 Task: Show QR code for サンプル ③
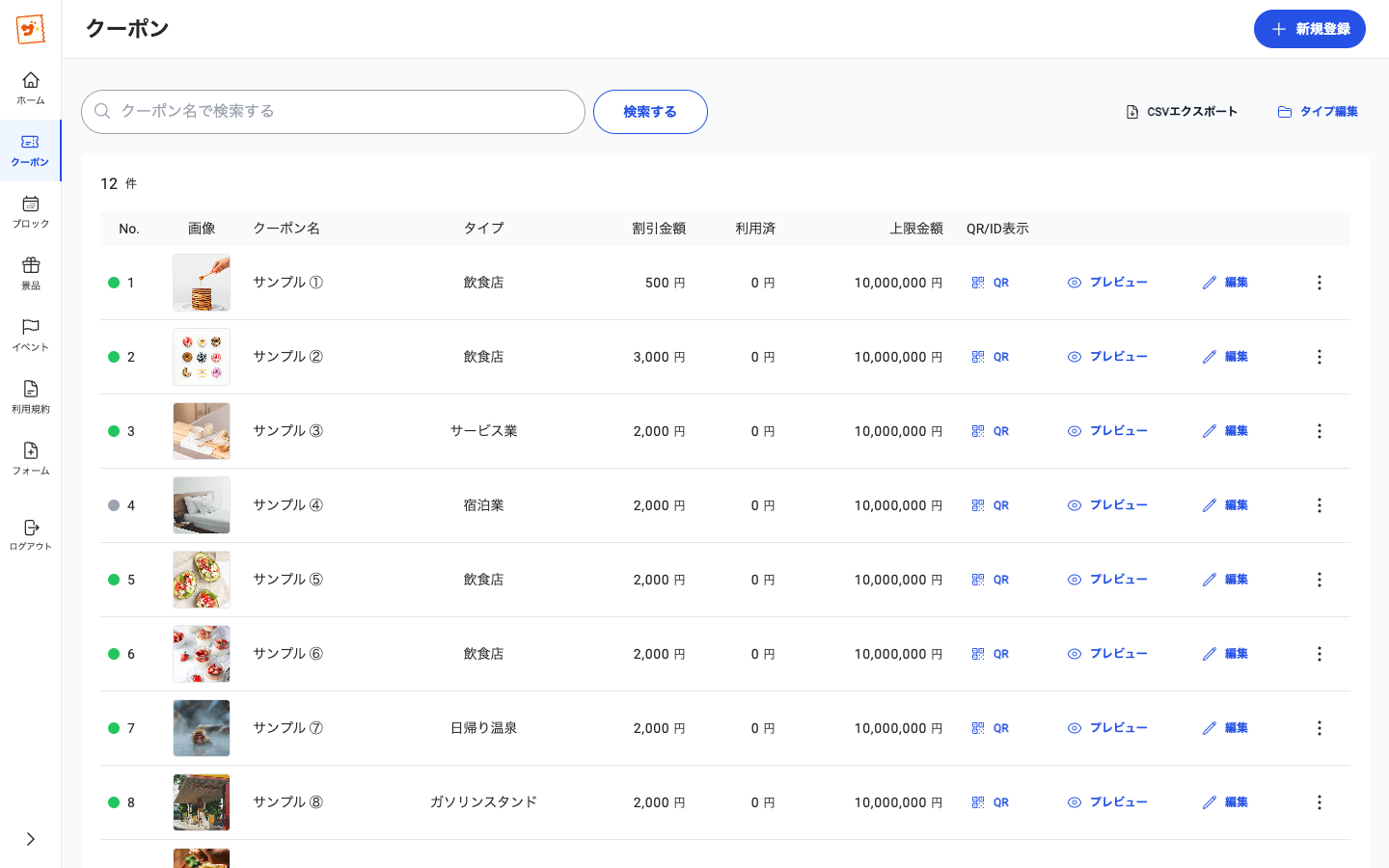point(990,431)
